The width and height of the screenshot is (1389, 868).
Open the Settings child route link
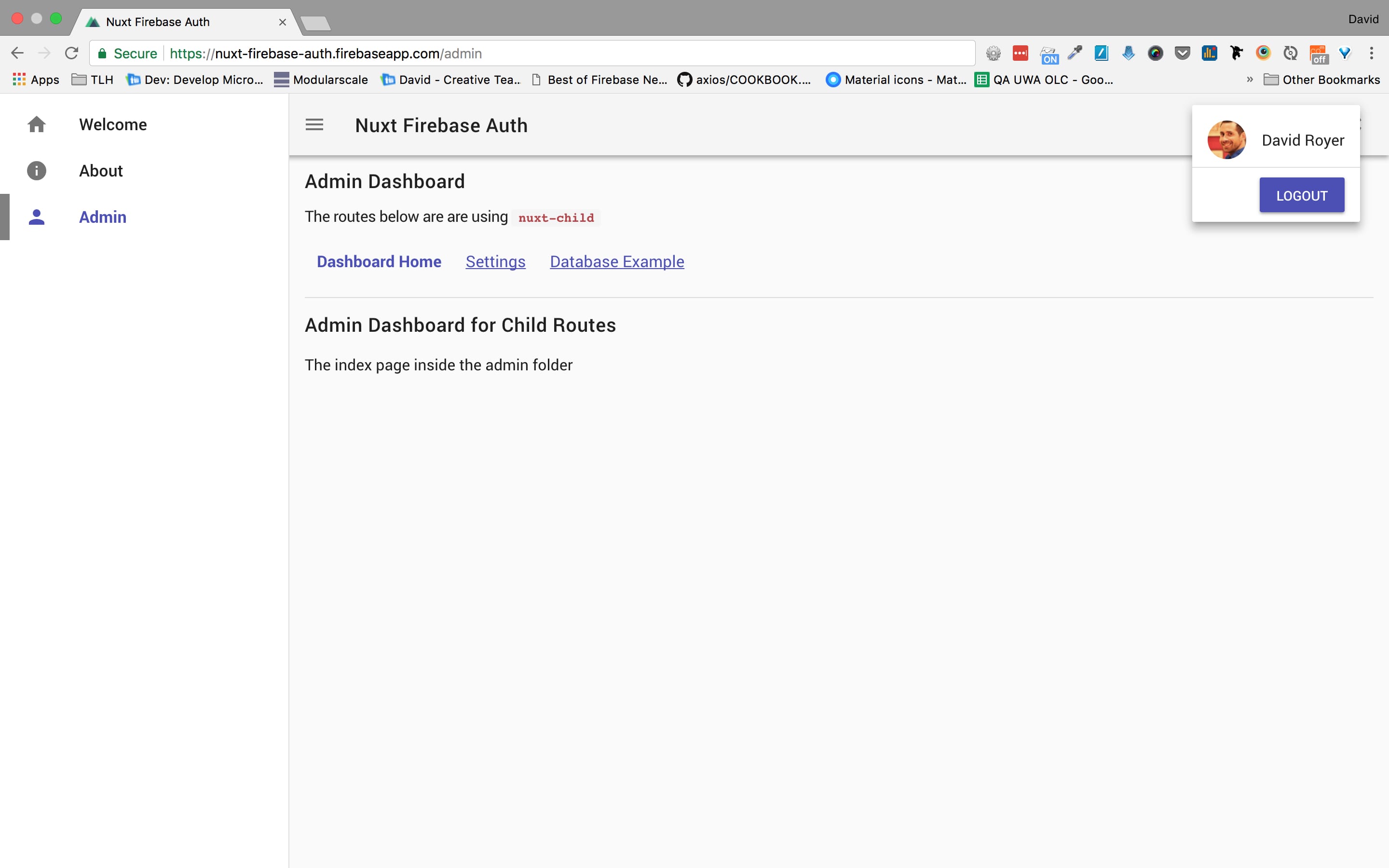495,262
